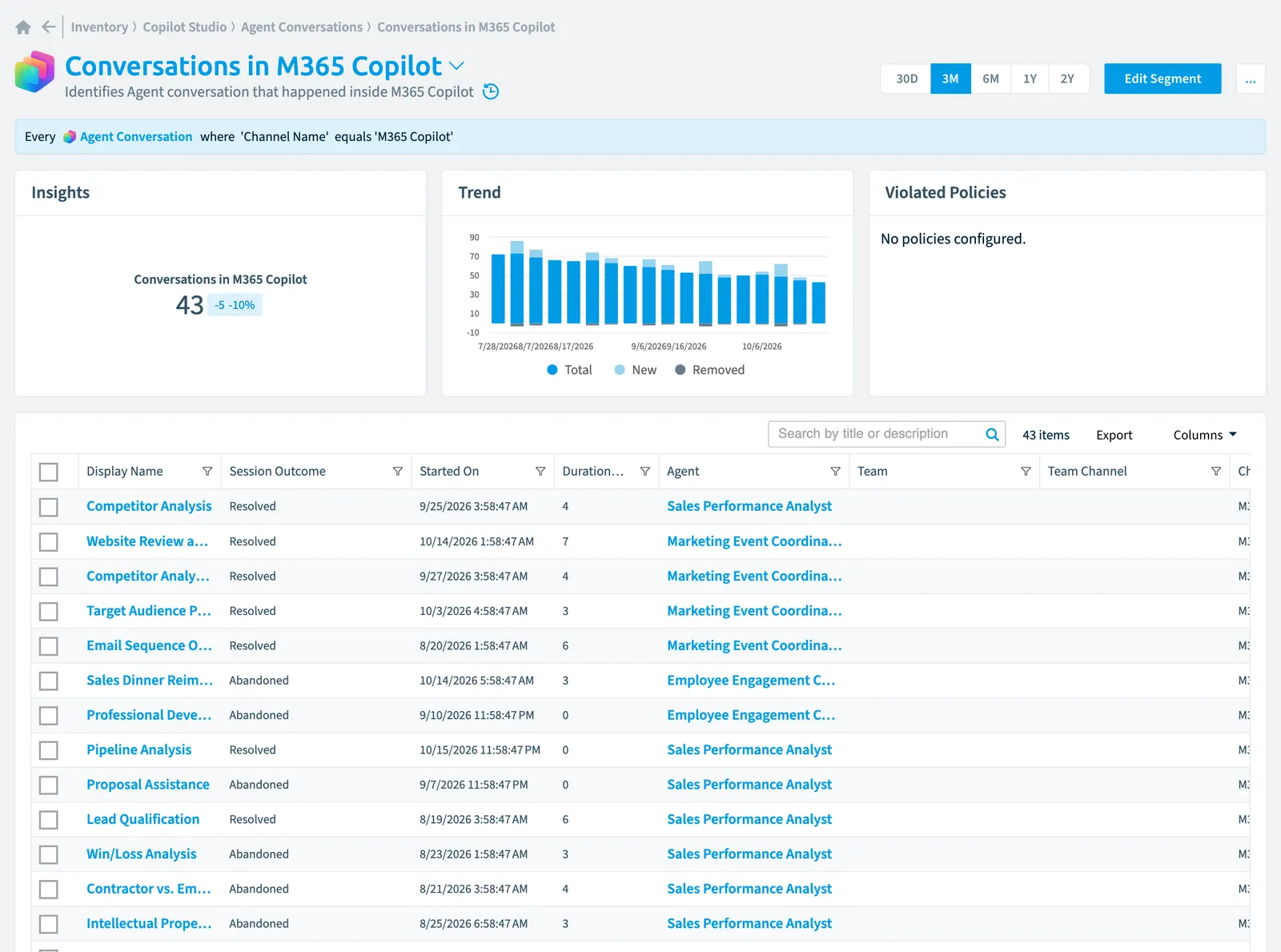Toggle the New series in the legend
The height and width of the screenshot is (952, 1281).
(635, 370)
